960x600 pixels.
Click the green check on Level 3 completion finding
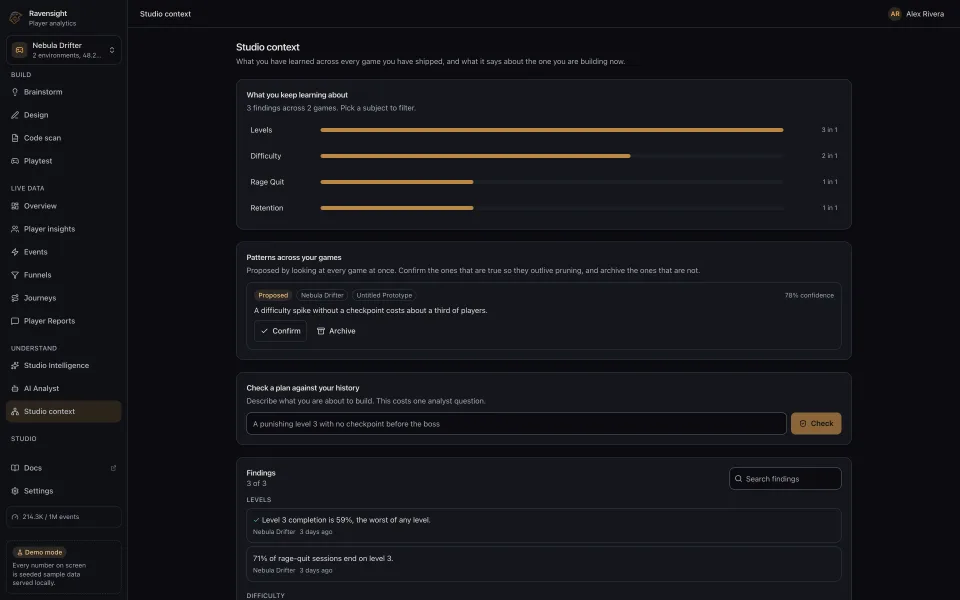256,520
